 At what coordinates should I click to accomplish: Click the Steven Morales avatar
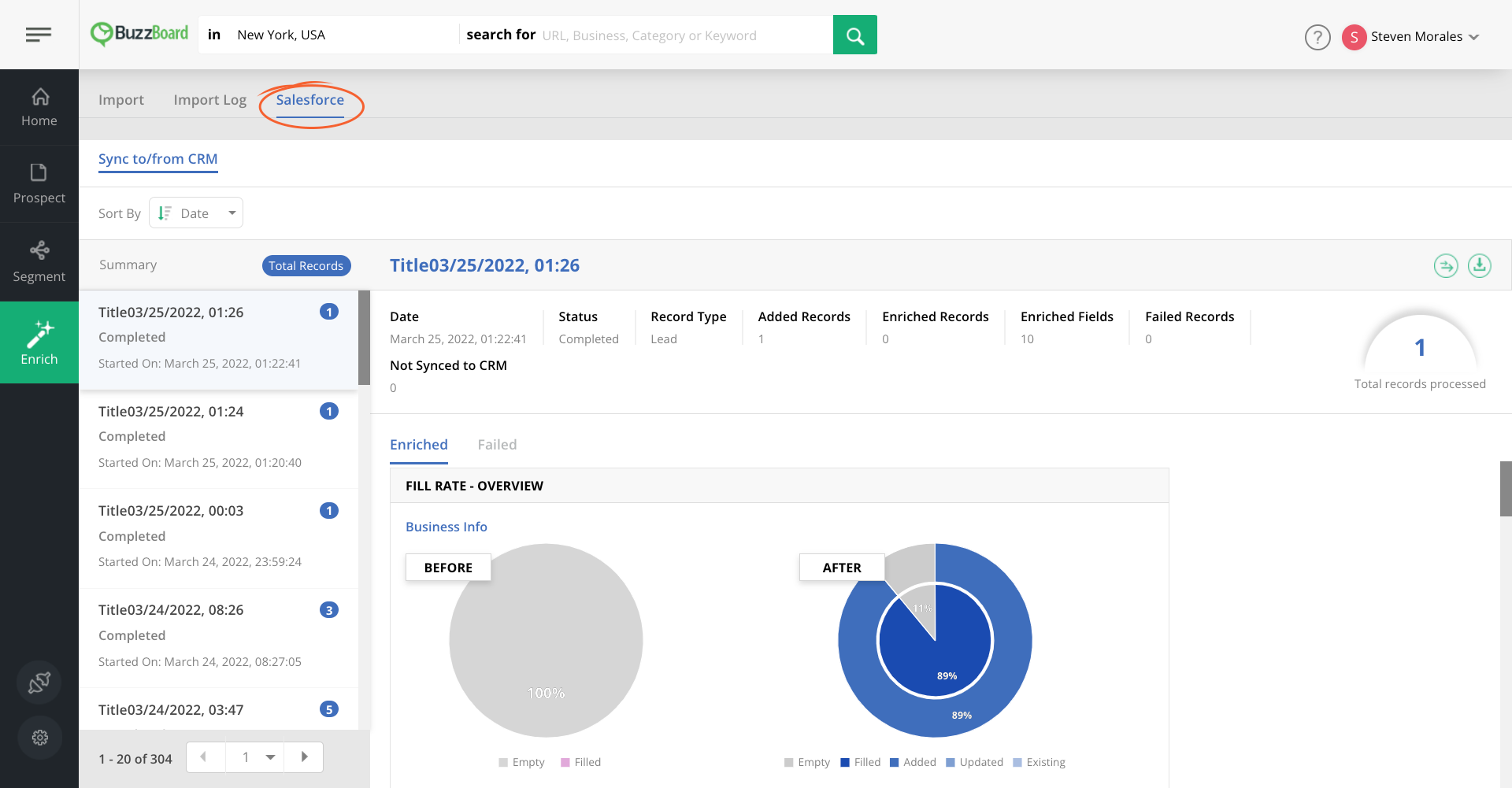point(1354,37)
